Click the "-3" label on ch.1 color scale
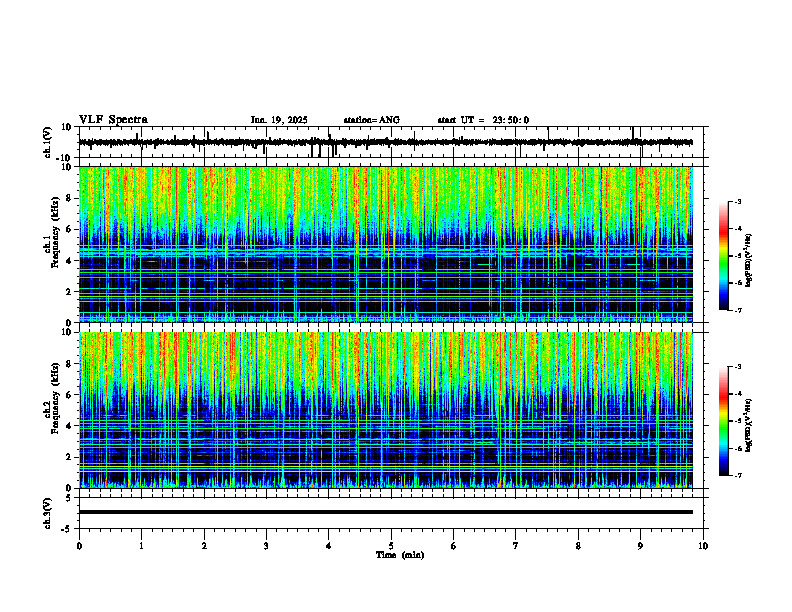Screen dimensions: 792x612 tap(738, 201)
